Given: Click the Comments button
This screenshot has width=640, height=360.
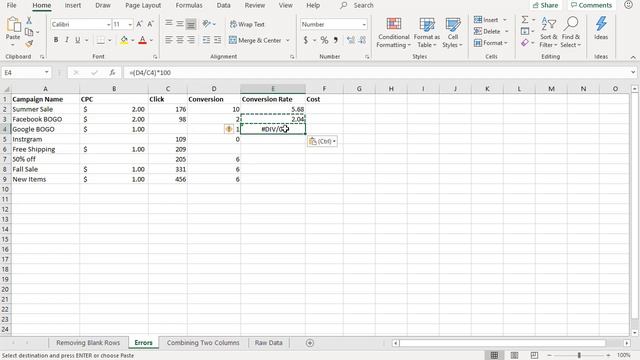Looking at the screenshot, I should point(591,5).
